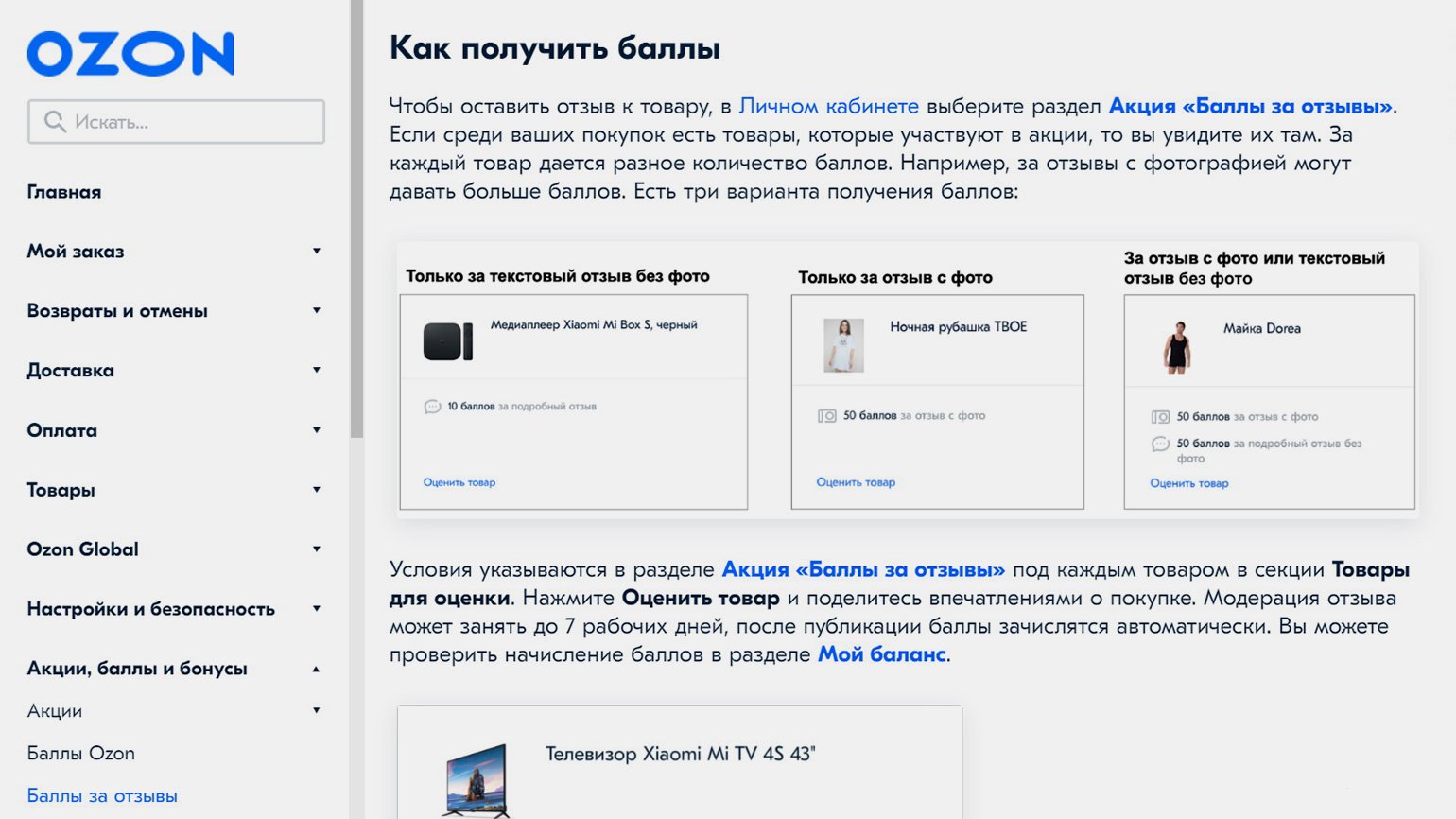The image size is (1456, 819).
Task: Select Акции, баллы и бонусы heading
Action: pos(137,669)
